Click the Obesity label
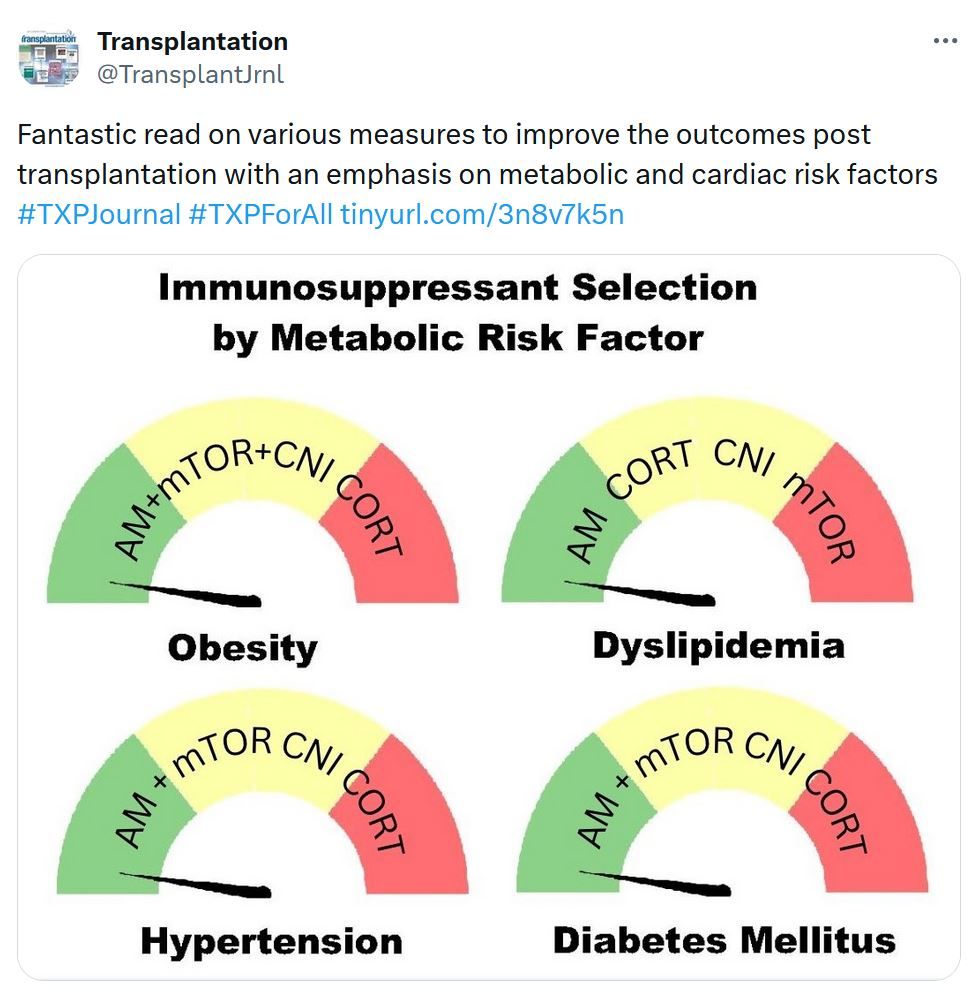Viewport: 971px width, 991px height. pos(243,648)
